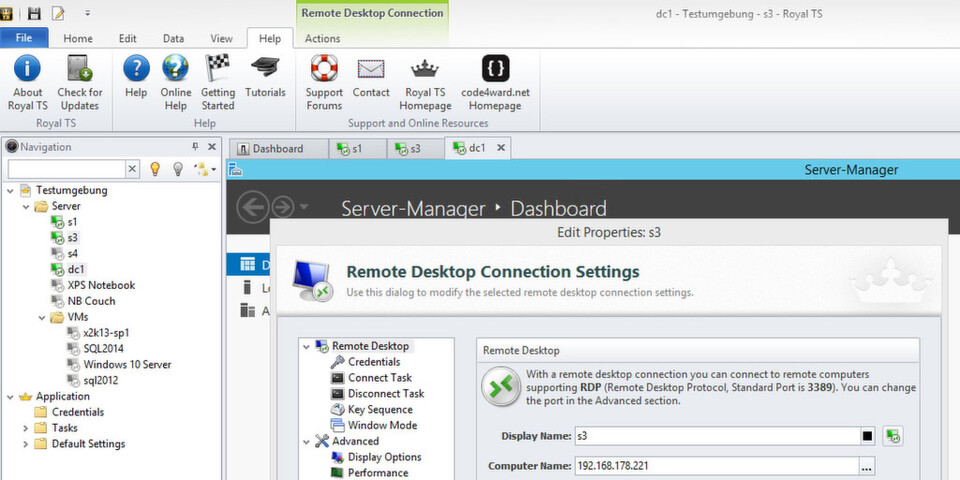Collapse the Advanced settings node

[x=306, y=441]
